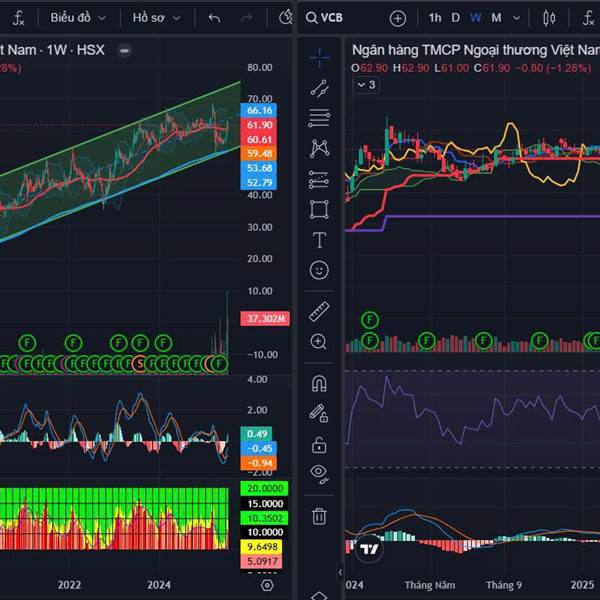
Task: Click the 53.68 price label
Action: click(x=259, y=168)
